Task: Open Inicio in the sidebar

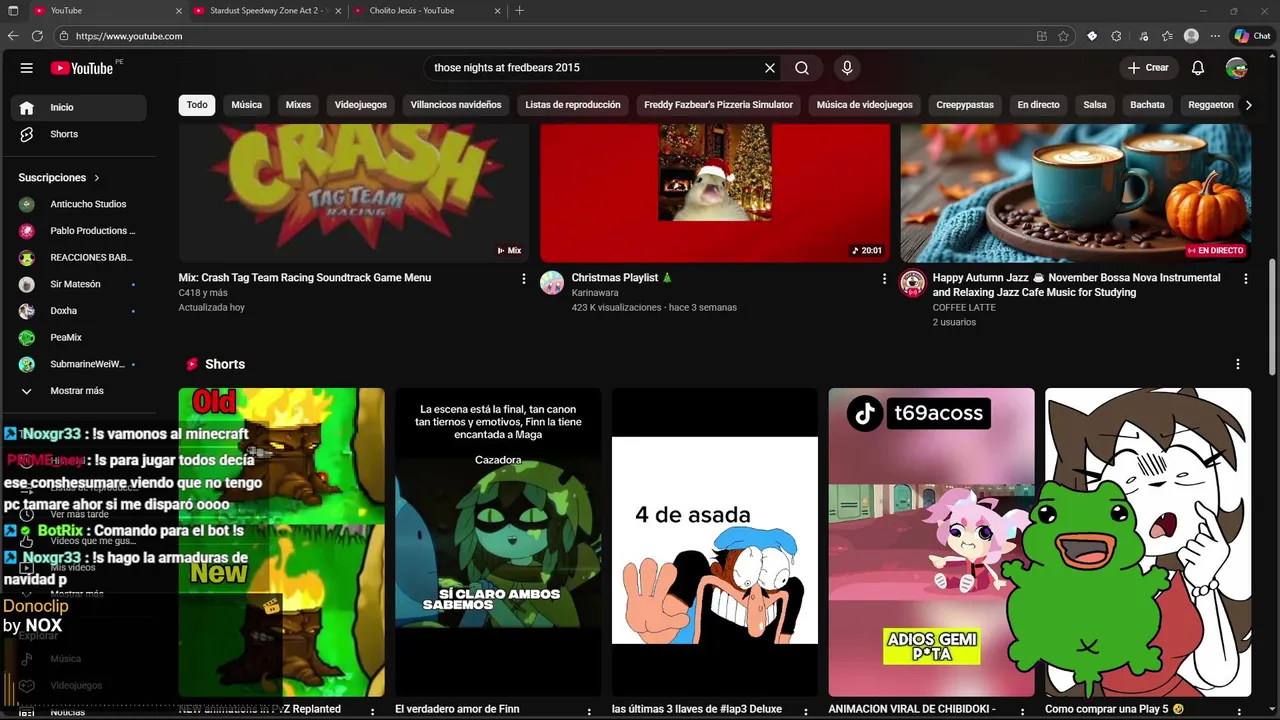Action: [79, 107]
